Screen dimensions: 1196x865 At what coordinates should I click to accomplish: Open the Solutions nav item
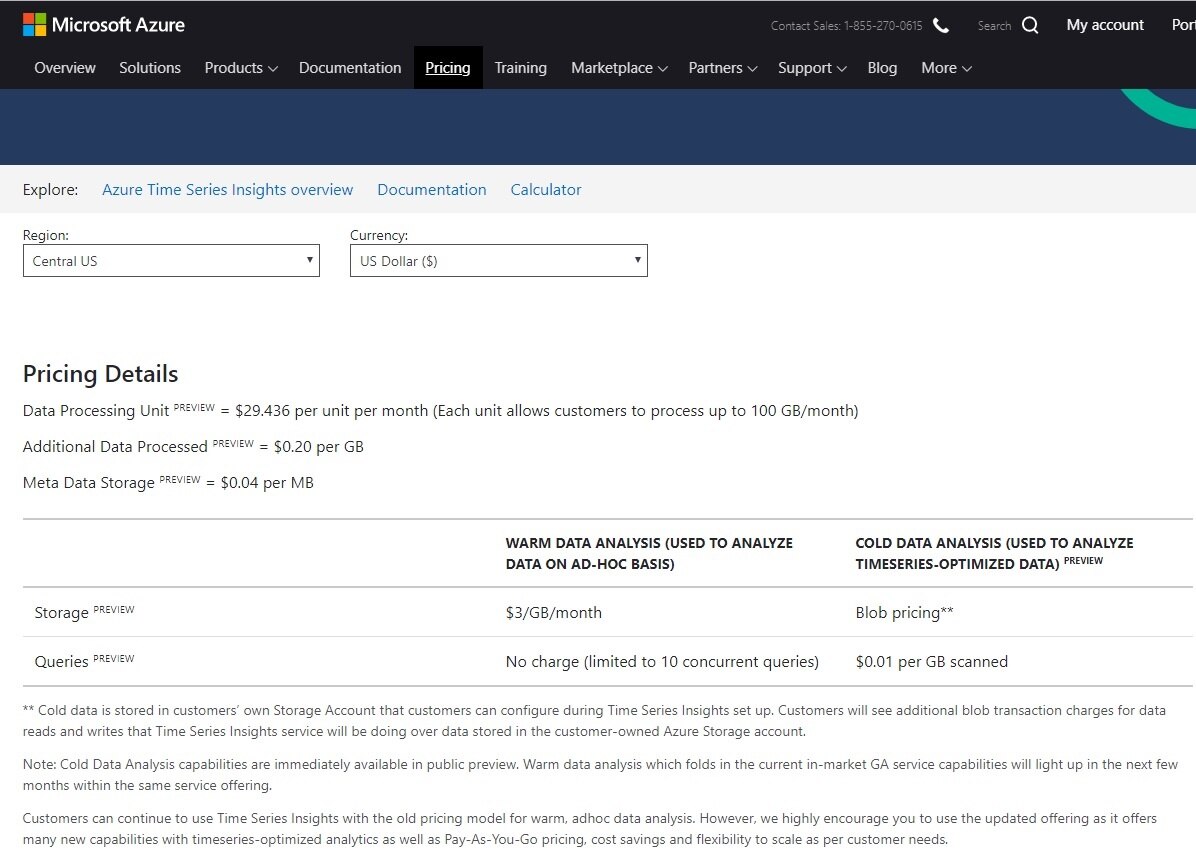[x=150, y=68]
